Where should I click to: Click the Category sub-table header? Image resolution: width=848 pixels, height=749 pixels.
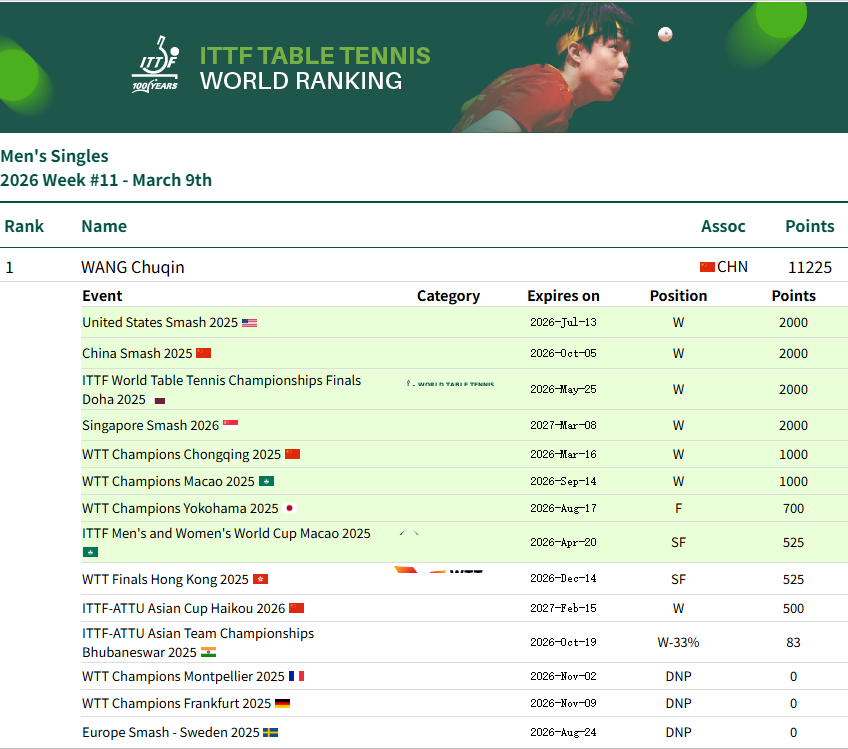[x=448, y=296]
